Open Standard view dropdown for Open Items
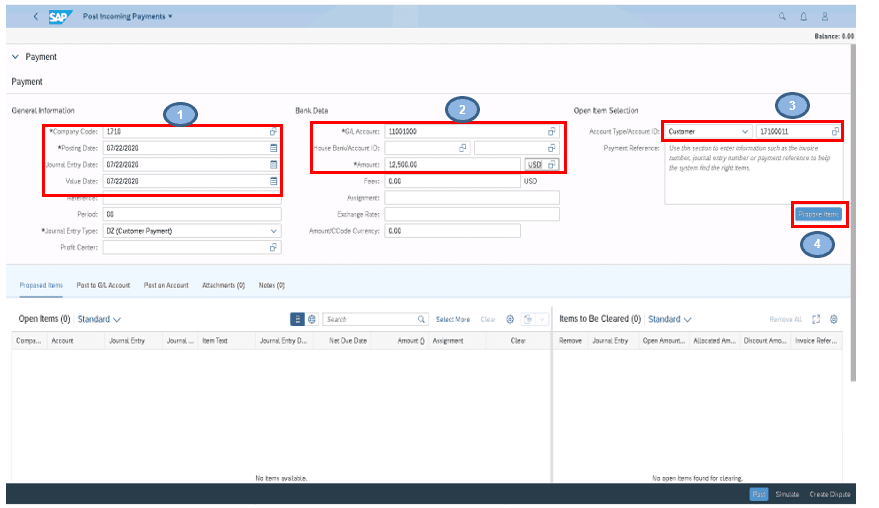The image size is (879, 508). point(99,320)
